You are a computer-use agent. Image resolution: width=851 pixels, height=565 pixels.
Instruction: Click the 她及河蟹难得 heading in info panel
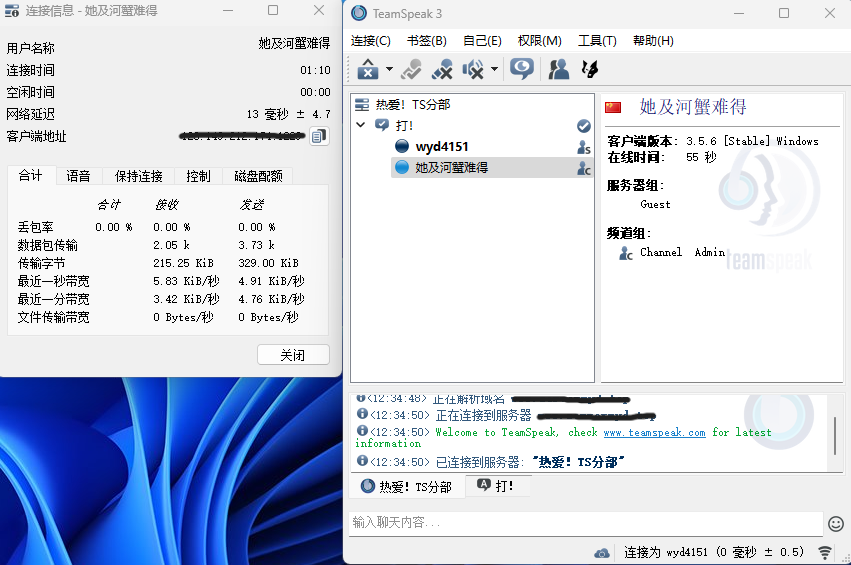tap(693, 107)
